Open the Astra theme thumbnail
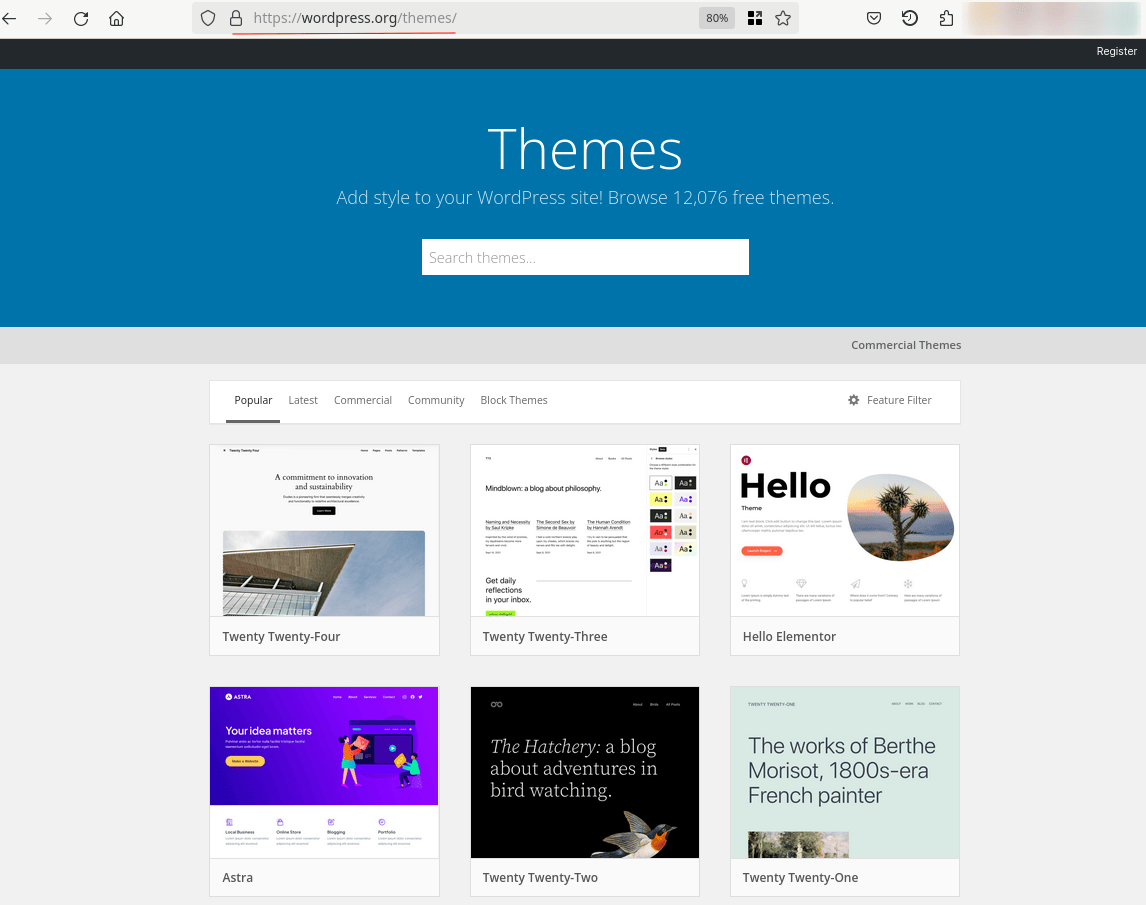The width and height of the screenshot is (1146, 905). 324,771
